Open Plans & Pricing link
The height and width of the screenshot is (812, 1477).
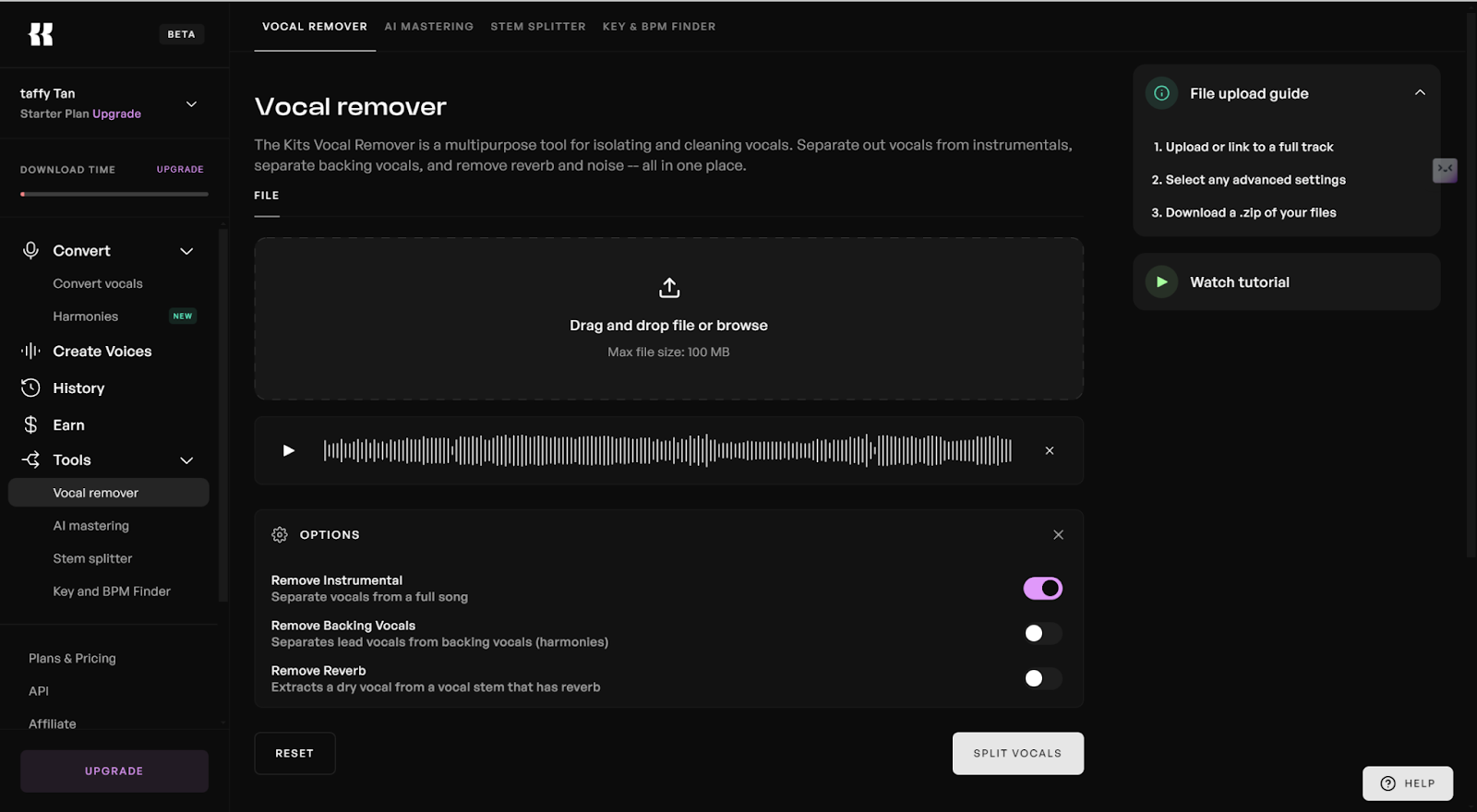point(72,658)
